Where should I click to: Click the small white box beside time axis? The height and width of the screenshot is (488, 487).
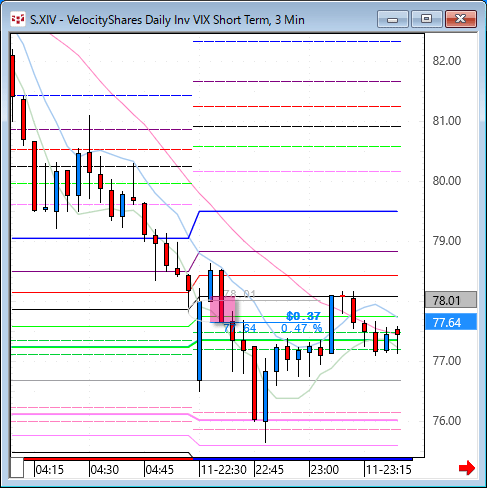coord(17,468)
